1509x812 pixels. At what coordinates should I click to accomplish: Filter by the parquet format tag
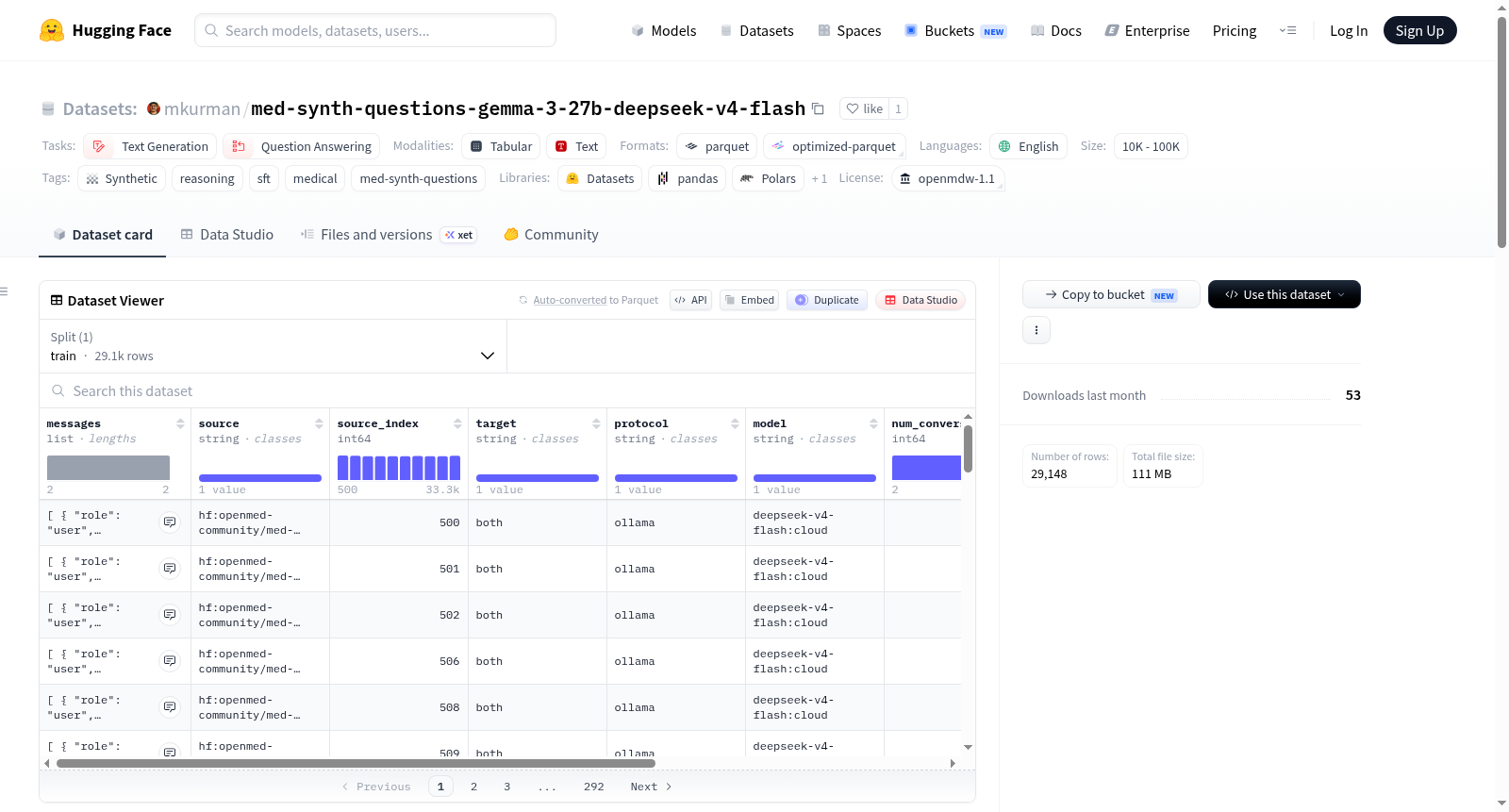click(x=717, y=146)
